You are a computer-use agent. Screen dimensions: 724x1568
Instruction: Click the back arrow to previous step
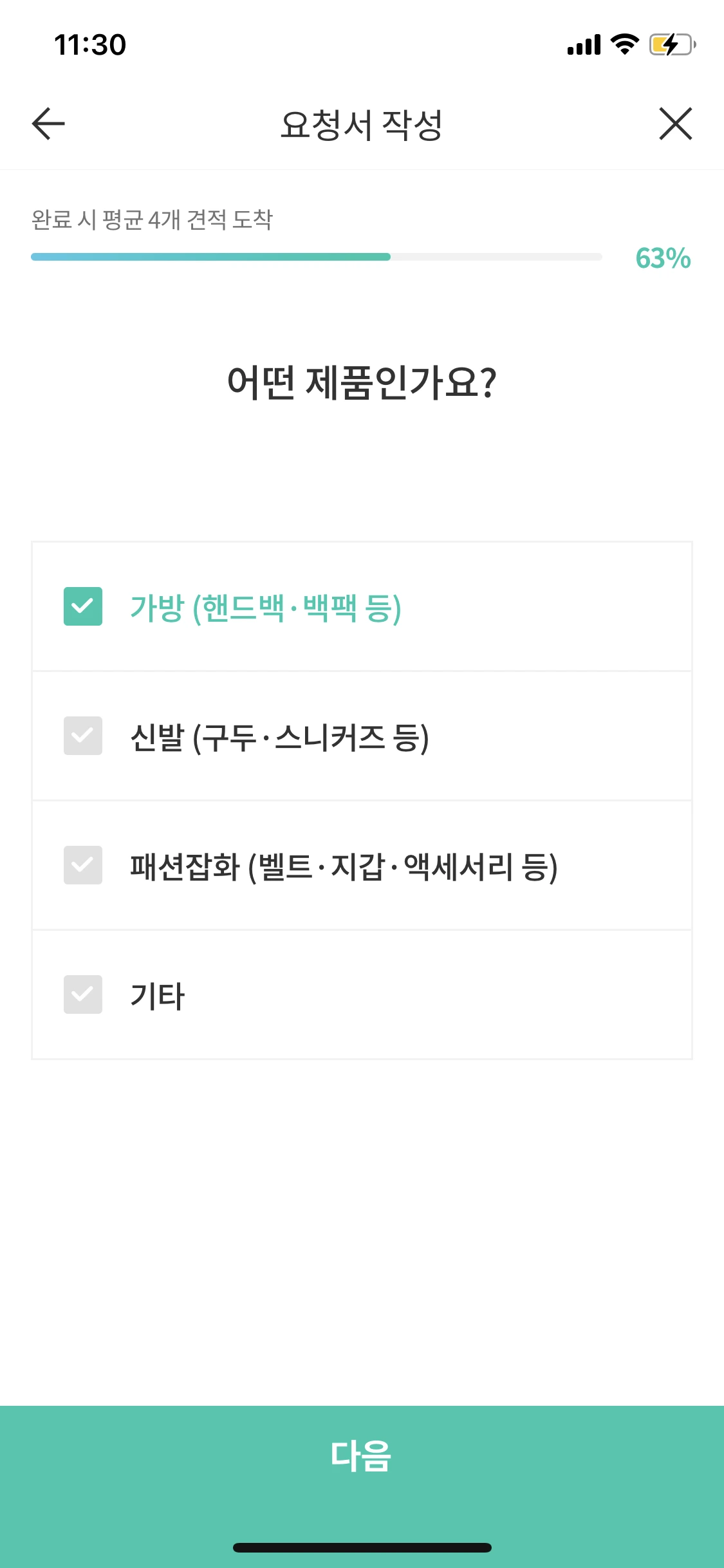point(46,124)
